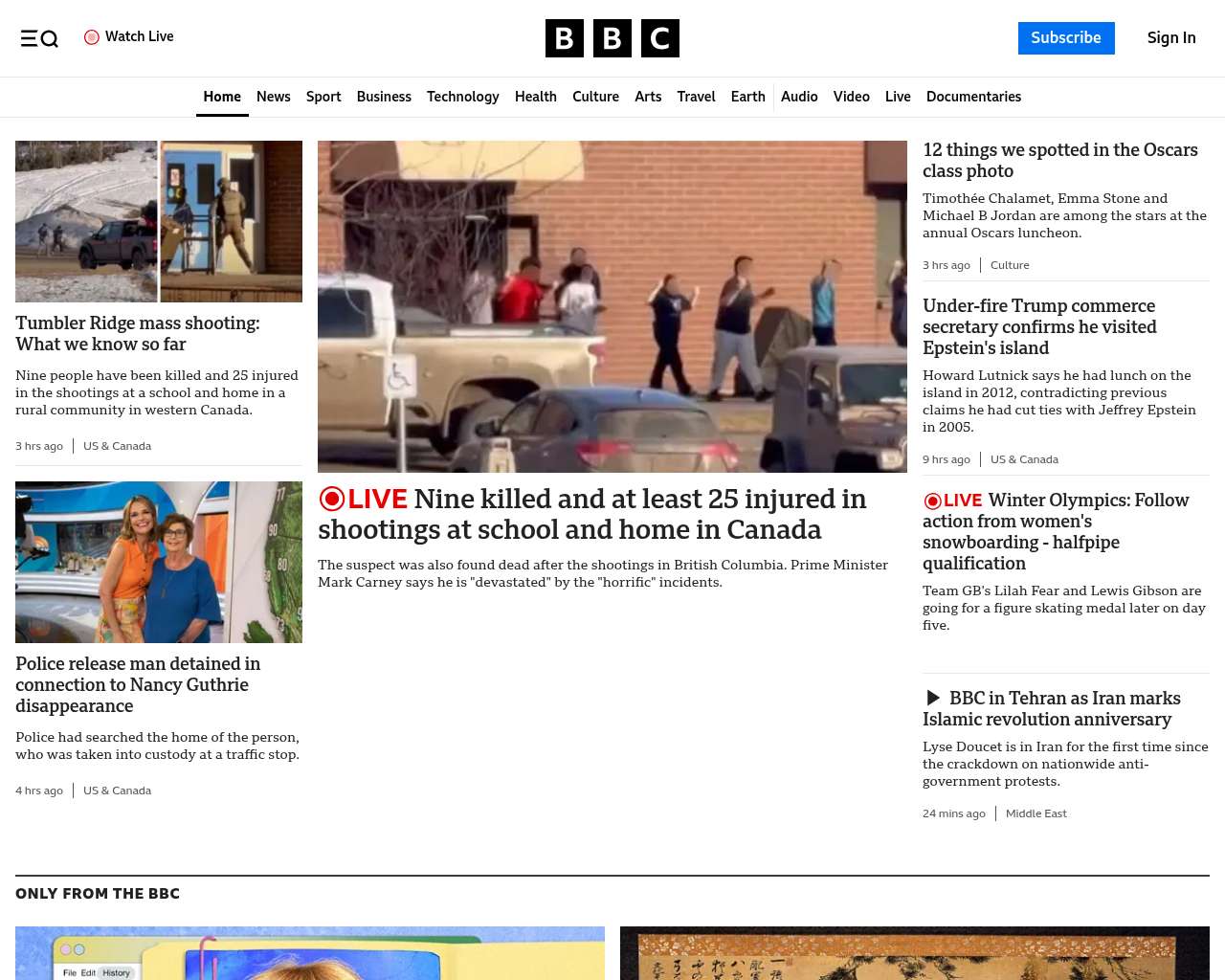Click US & Canada tag under Tumbler Ridge story
Screen dimensions: 1225x980
click(x=117, y=446)
